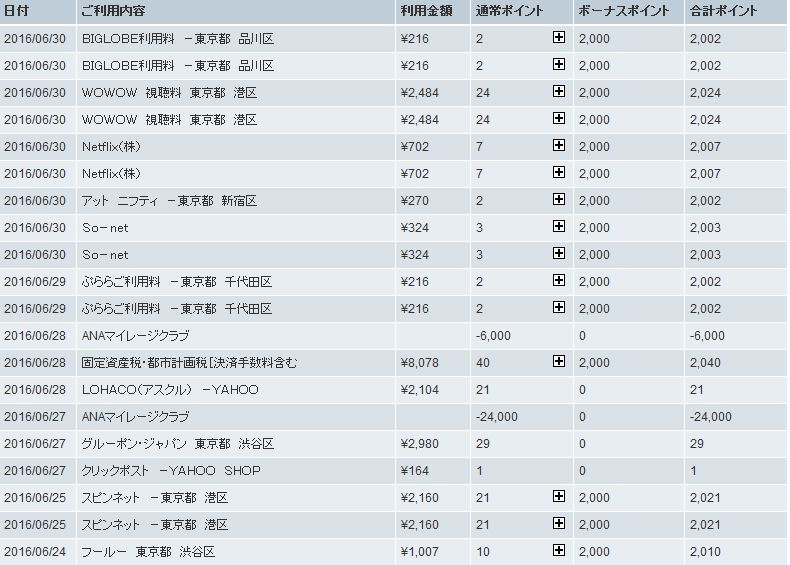The image size is (790, 565).
Task: Click the 2,010 total points value
Action: [x=705, y=552]
